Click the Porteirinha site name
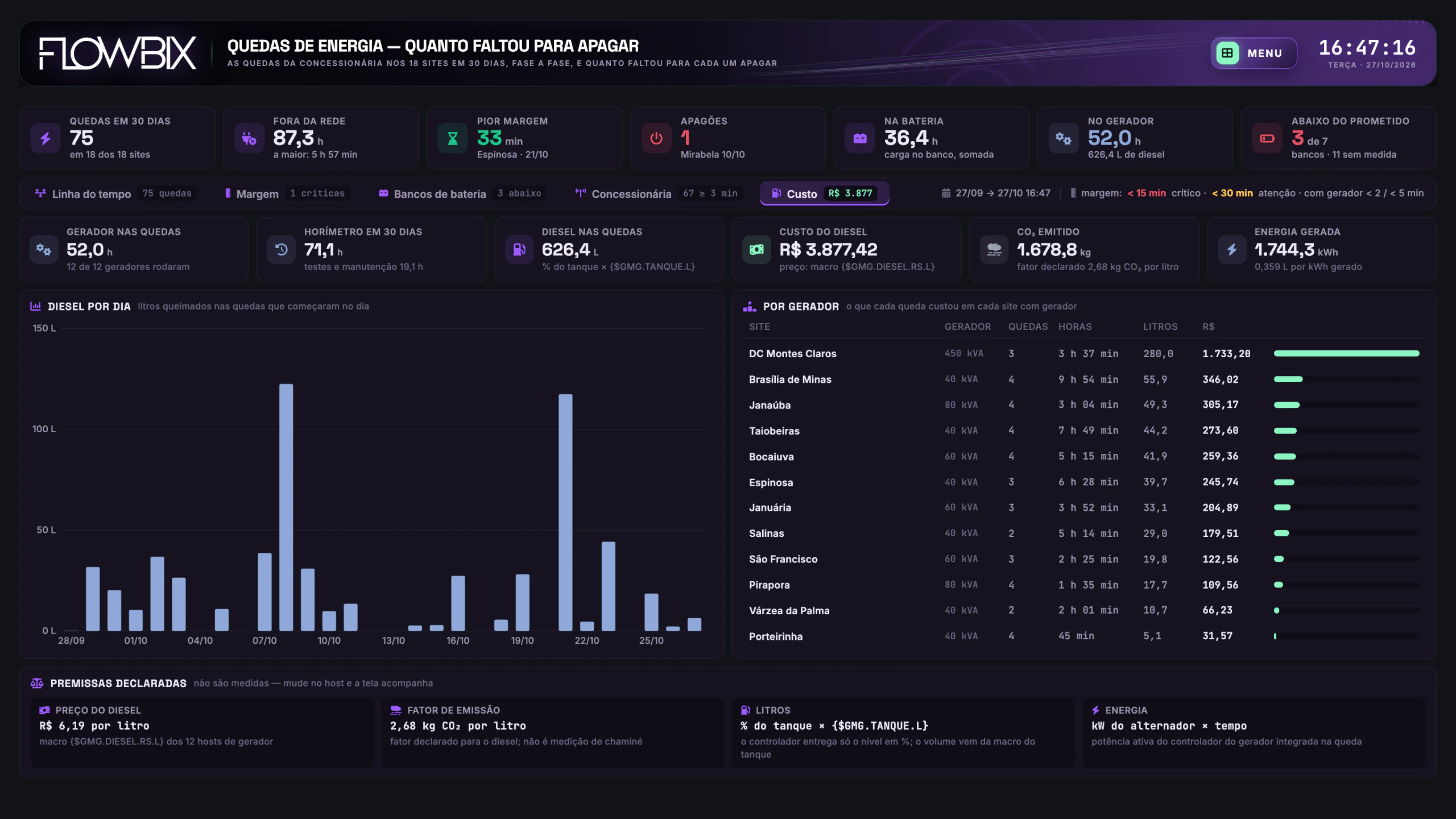Viewport: 1456px width, 819px height. (776, 636)
